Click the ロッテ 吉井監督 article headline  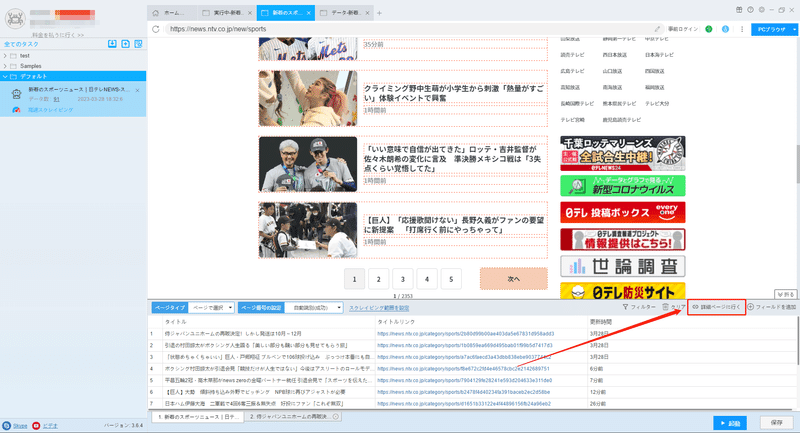coord(453,159)
